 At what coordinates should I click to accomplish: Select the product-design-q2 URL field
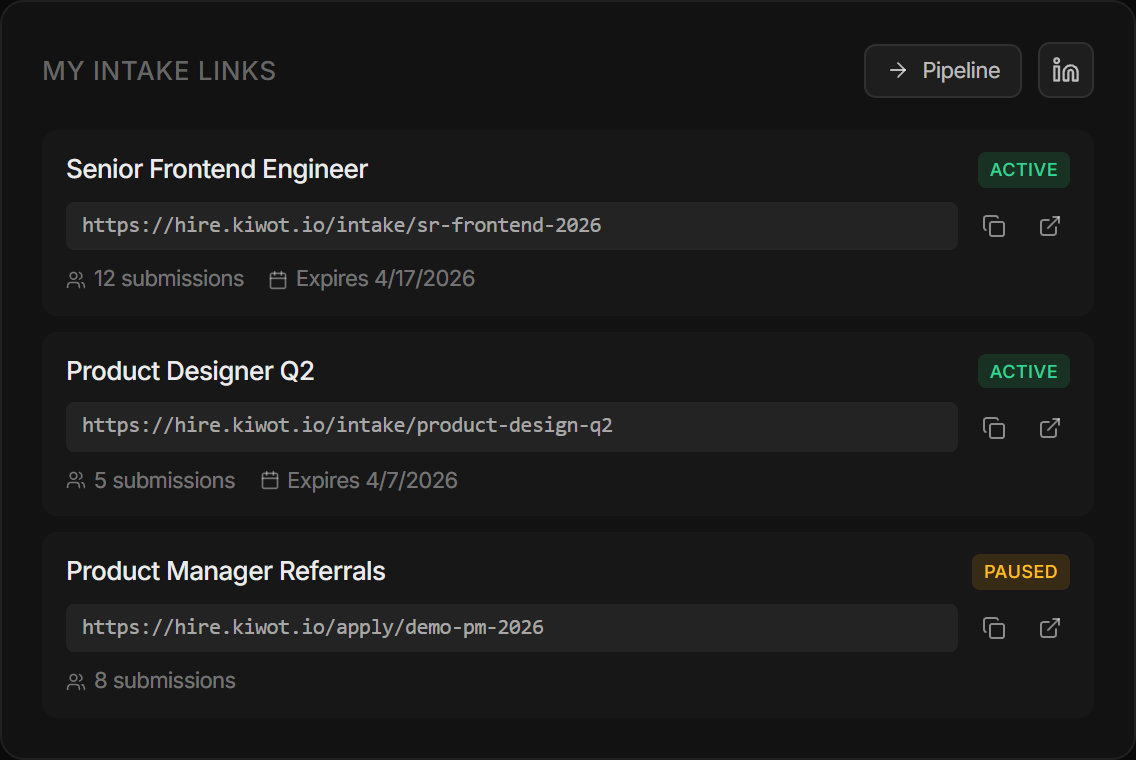coord(512,428)
